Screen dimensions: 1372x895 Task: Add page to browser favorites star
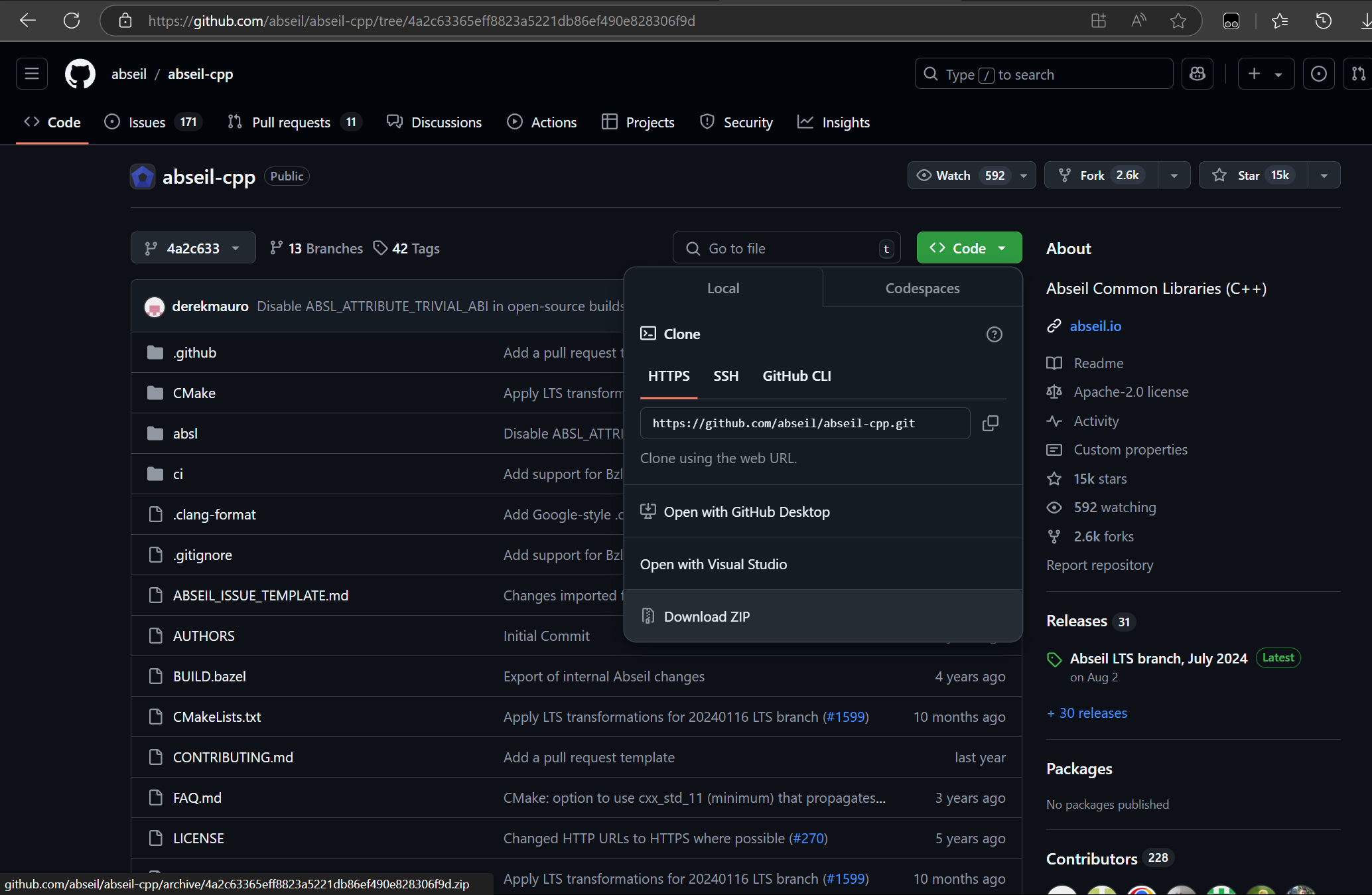1178,21
